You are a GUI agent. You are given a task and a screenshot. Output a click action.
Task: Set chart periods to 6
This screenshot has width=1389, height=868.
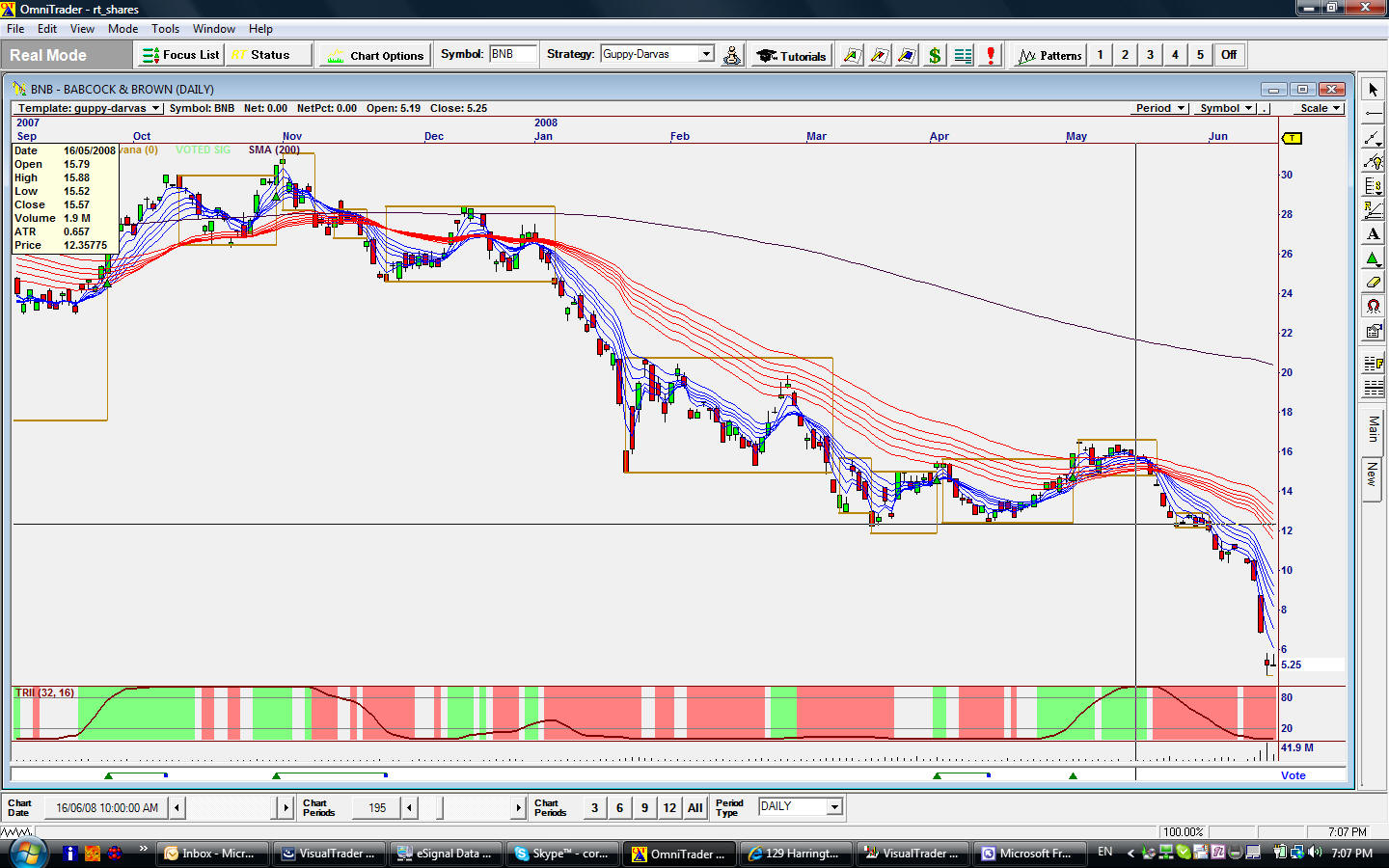[x=619, y=807]
